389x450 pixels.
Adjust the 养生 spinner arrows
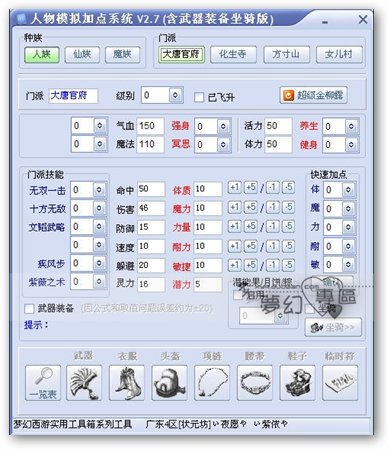click(x=351, y=126)
